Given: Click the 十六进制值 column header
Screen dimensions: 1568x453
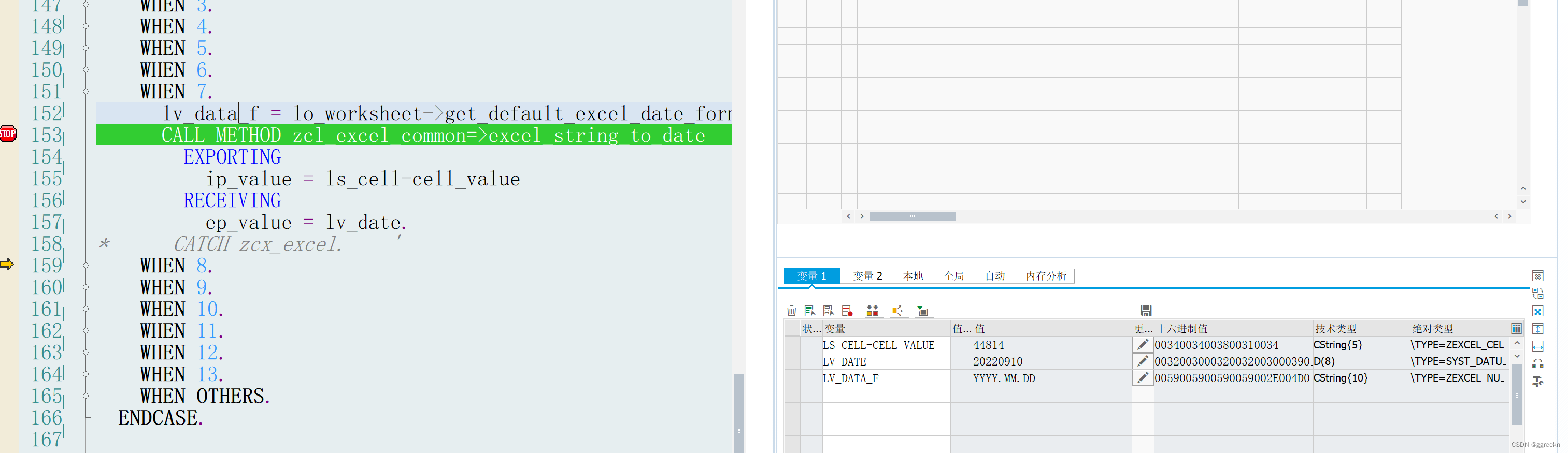Looking at the screenshot, I should [1233, 328].
